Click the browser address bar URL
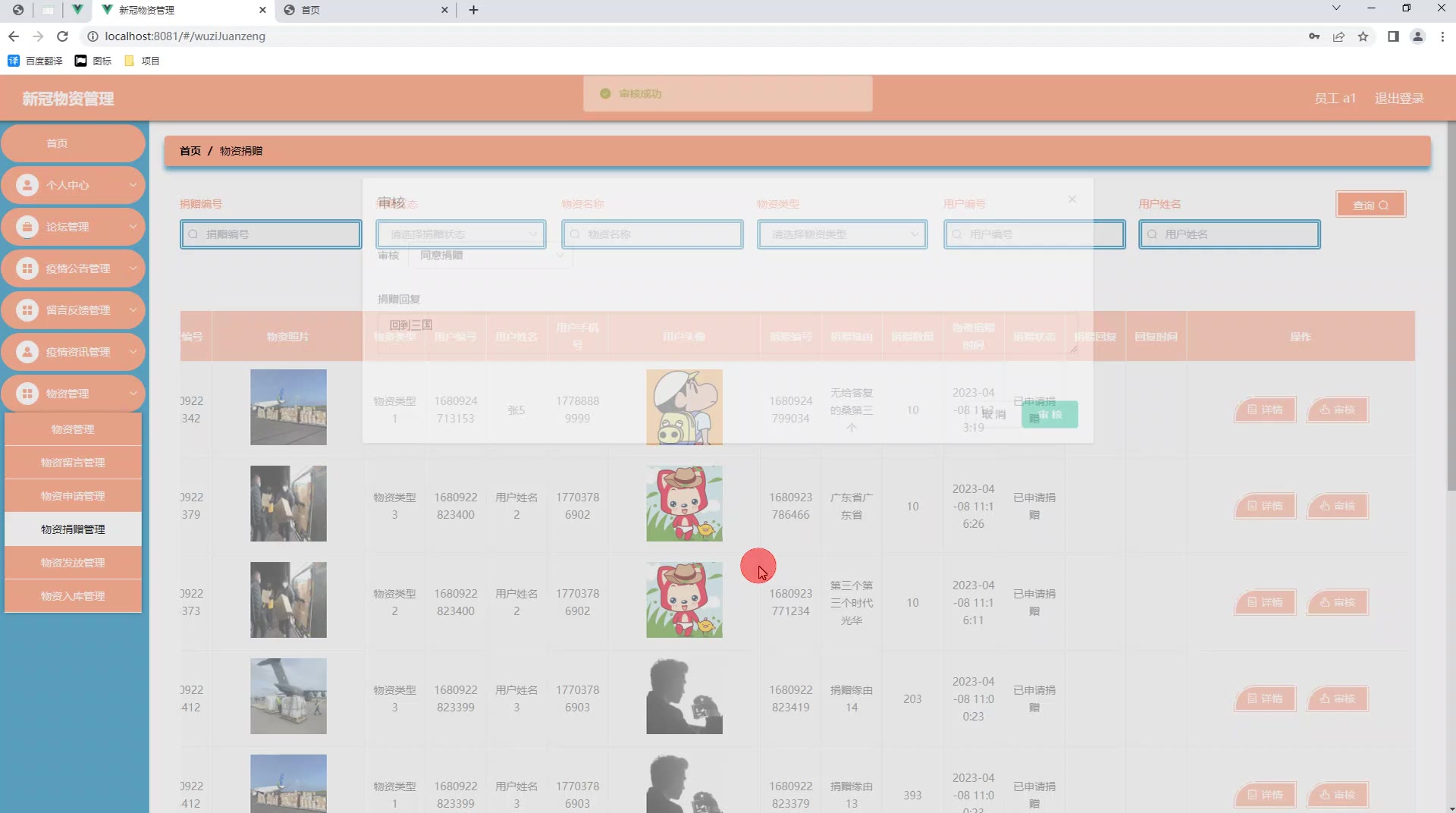 click(x=185, y=36)
